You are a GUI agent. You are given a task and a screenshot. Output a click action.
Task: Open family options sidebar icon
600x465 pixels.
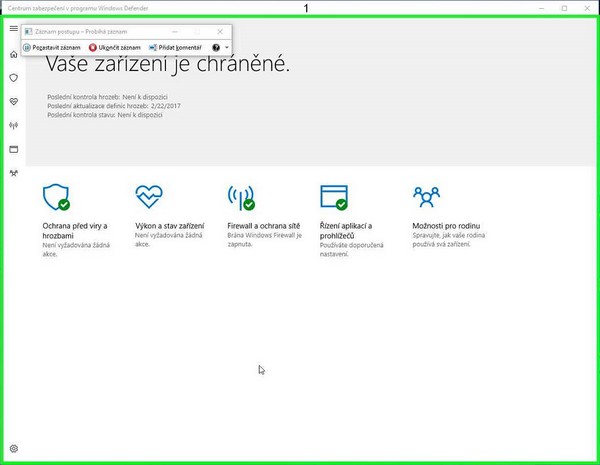[x=14, y=173]
